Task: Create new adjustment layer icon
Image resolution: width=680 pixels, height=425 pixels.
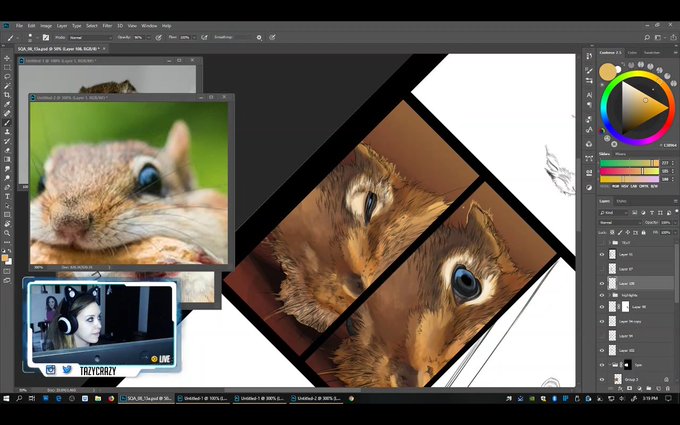Action: 639,388
